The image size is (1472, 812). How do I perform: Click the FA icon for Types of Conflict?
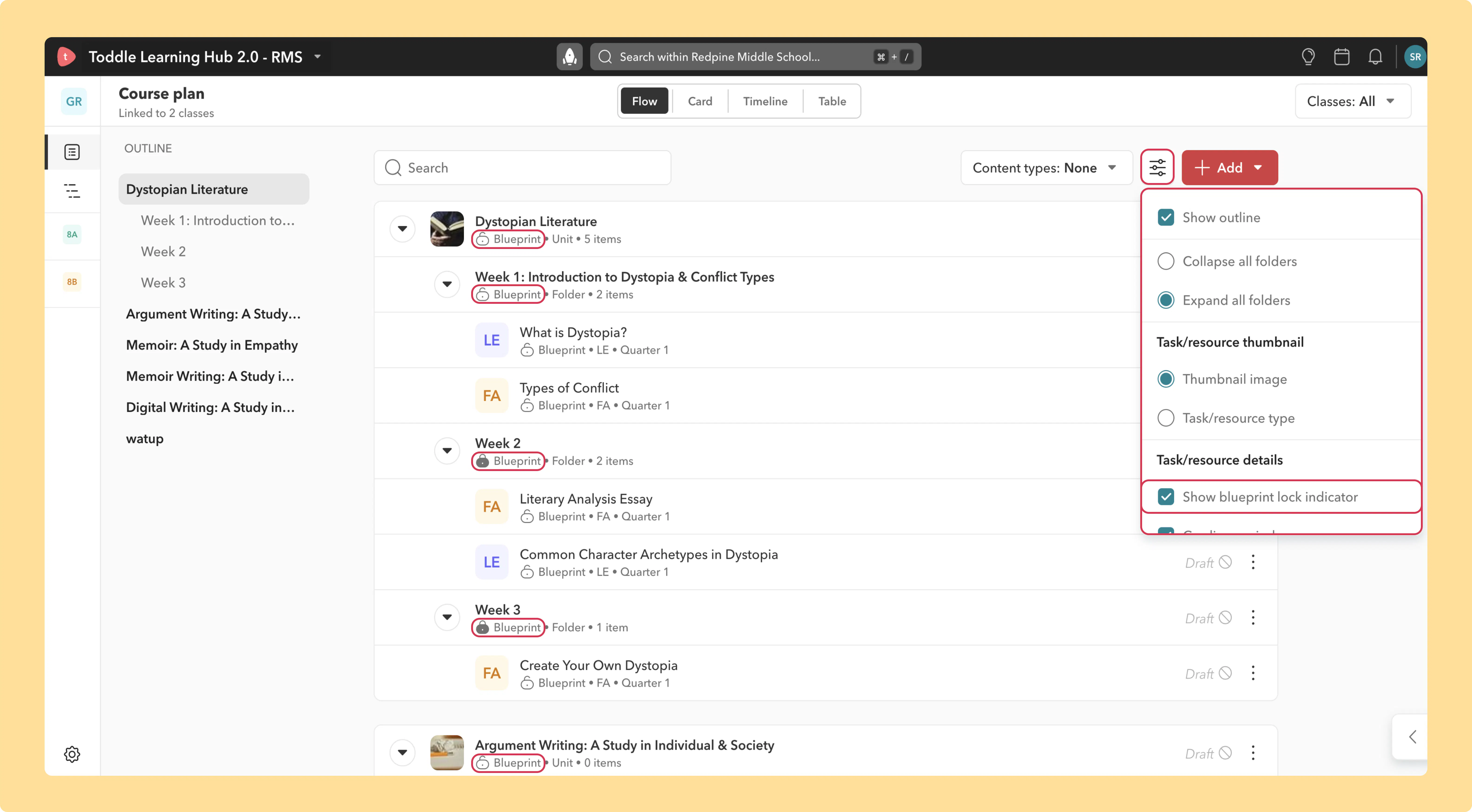coord(491,395)
